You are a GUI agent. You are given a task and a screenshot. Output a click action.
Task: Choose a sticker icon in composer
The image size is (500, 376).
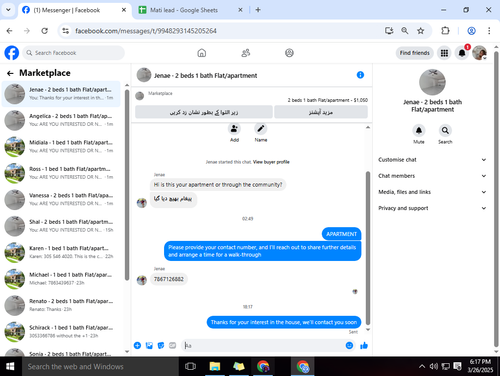point(161,345)
